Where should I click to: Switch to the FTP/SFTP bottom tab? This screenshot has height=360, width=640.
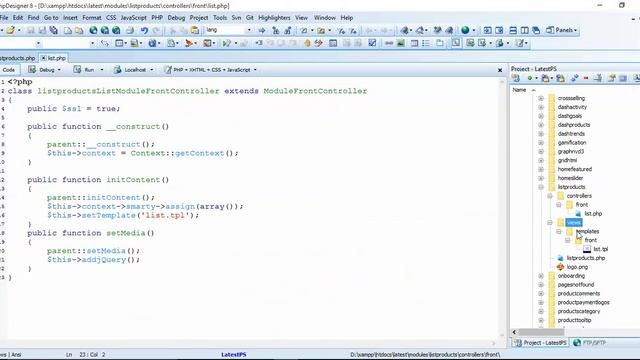[x=590, y=343]
